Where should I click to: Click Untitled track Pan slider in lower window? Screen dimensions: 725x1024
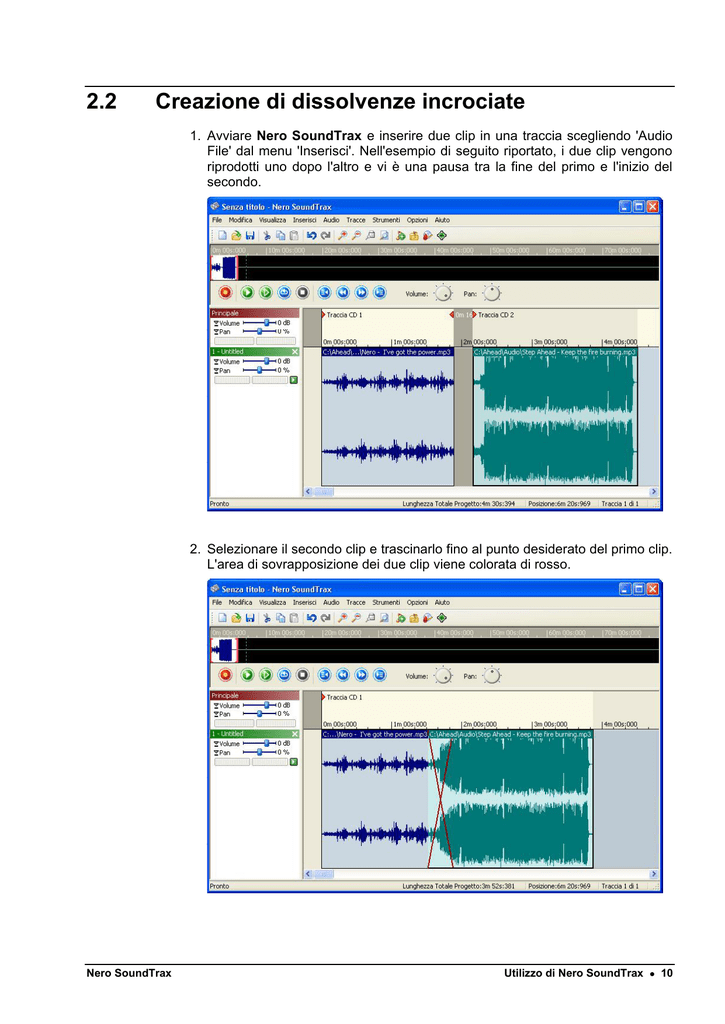(x=259, y=752)
